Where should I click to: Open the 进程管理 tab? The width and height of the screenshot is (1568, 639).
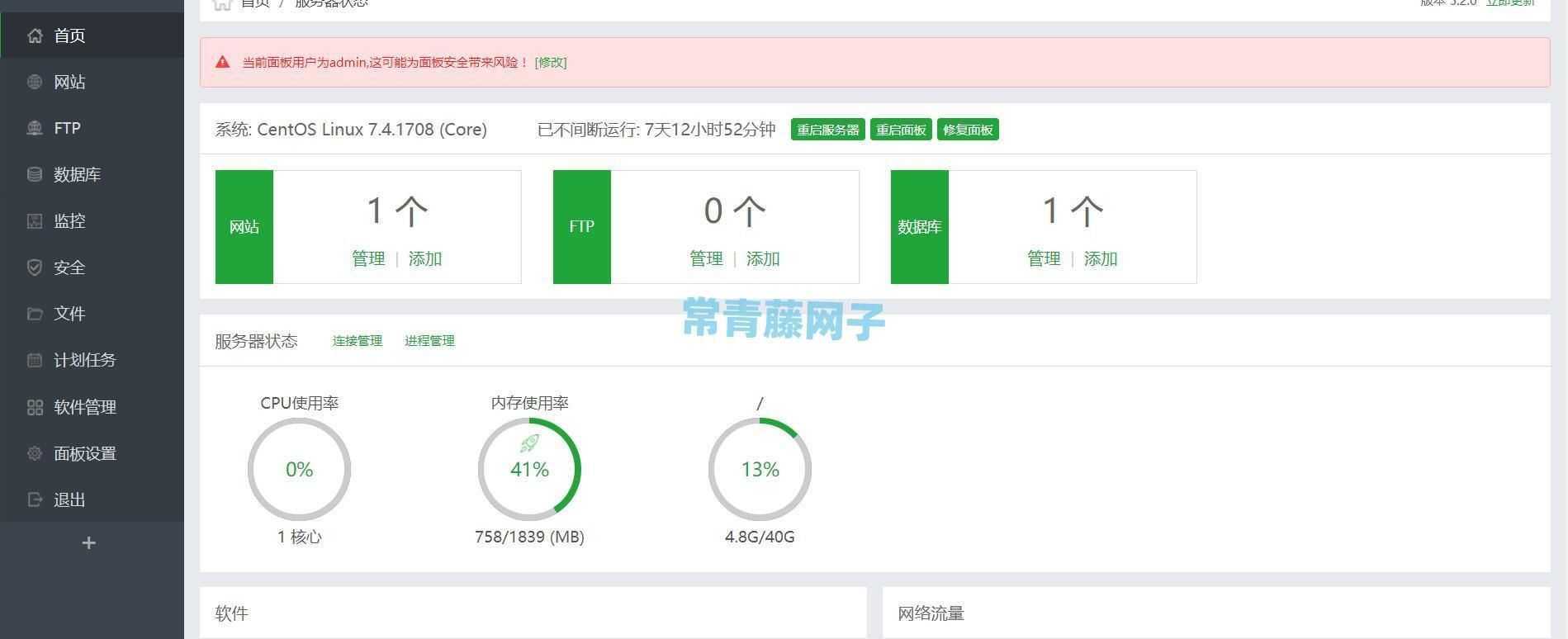tap(429, 341)
